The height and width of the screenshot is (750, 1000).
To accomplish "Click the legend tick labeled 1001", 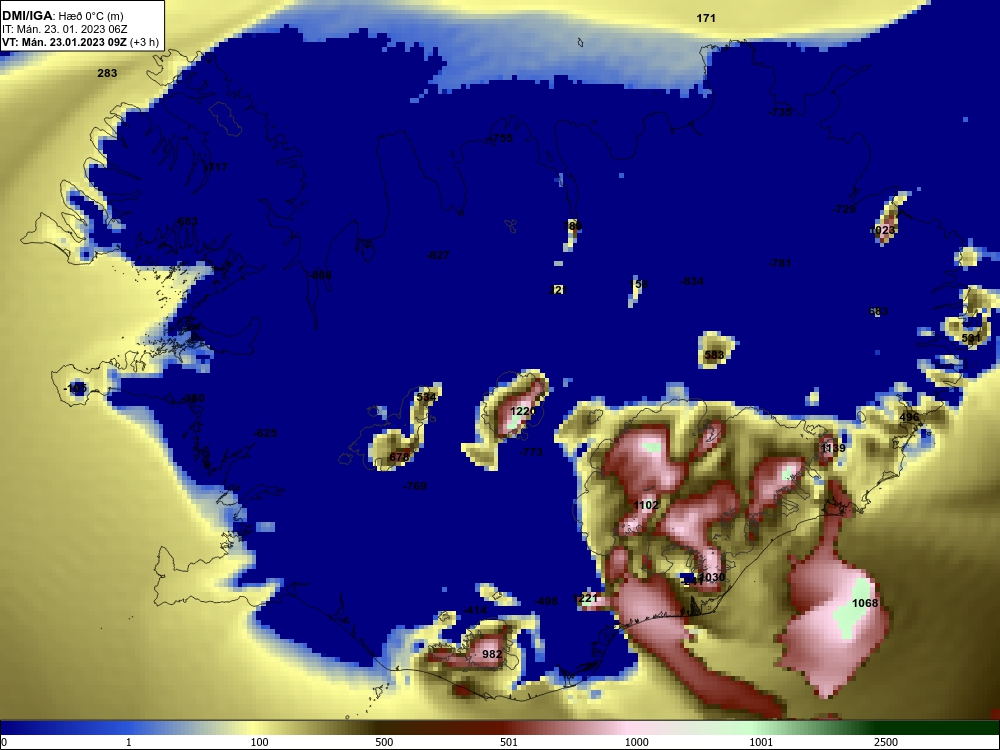I will pyautogui.click(x=761, y=742).
